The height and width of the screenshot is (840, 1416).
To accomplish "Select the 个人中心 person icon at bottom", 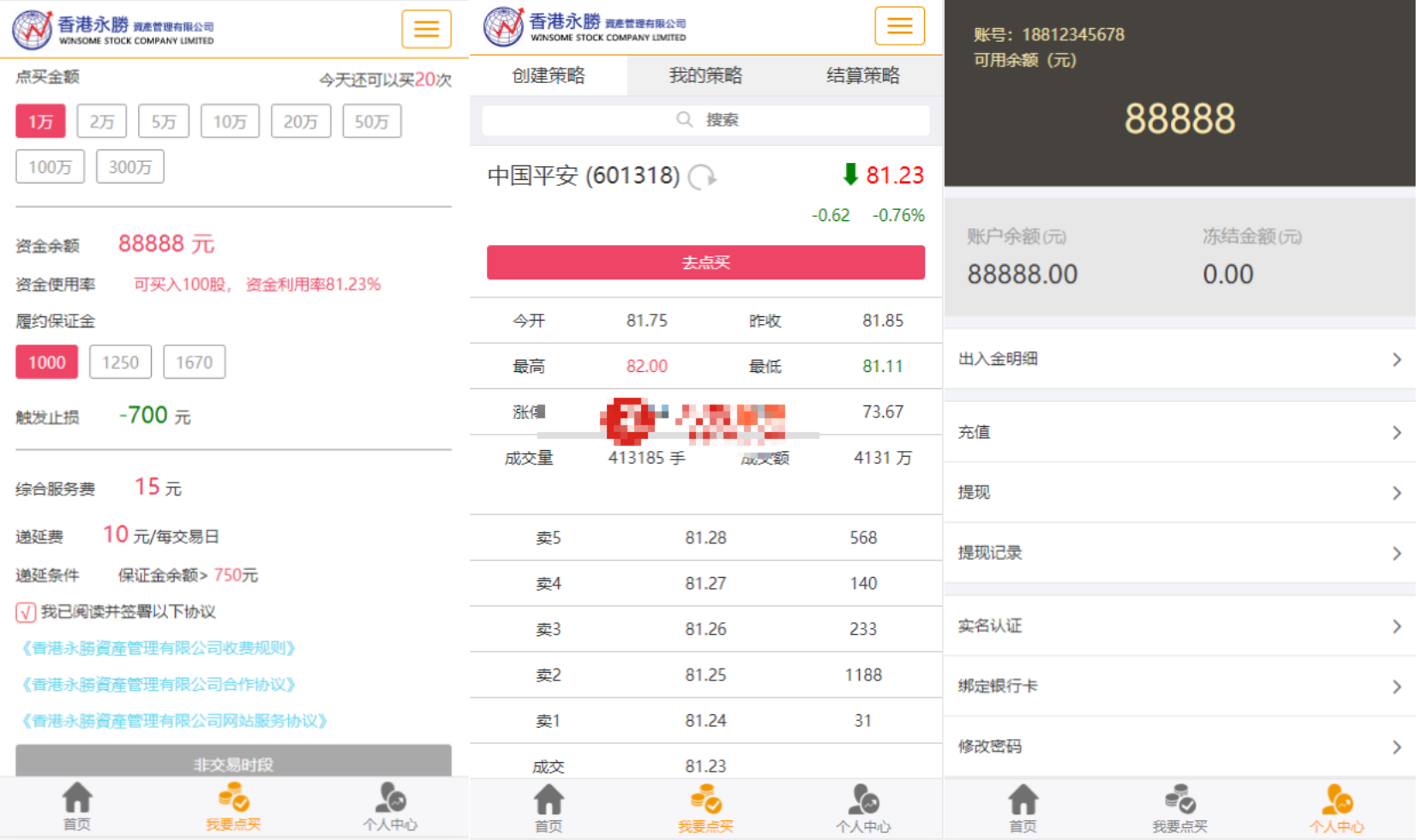I will click(391, 804).
